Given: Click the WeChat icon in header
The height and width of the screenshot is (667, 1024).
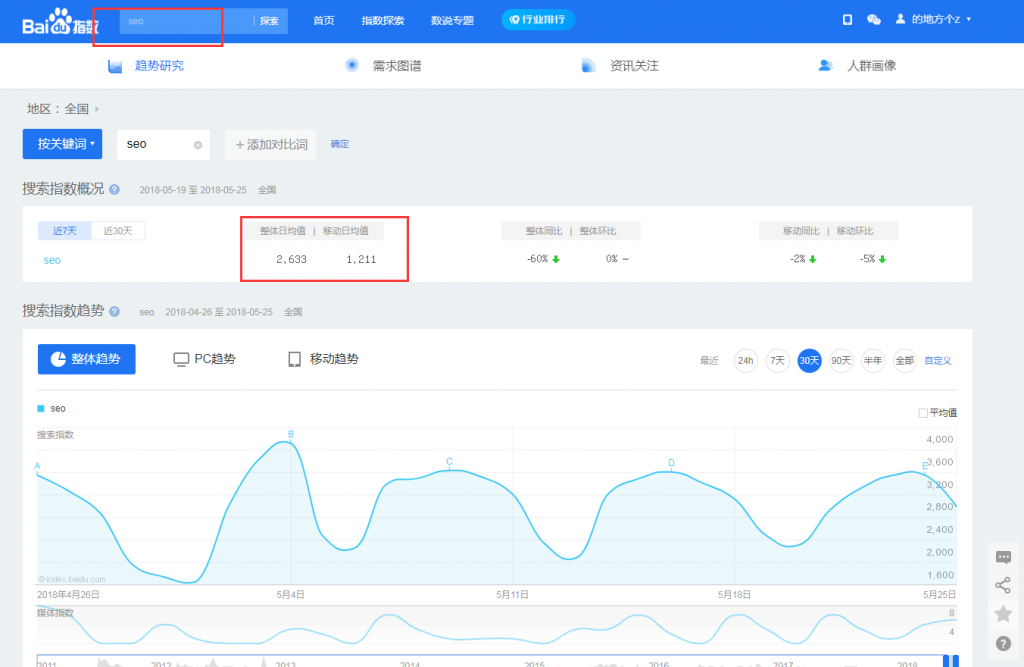Looking at the screenshot, I should pos(873,20).
